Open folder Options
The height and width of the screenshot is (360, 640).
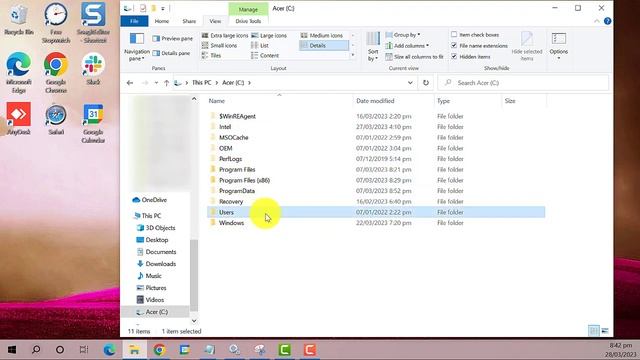pos(559,46)
